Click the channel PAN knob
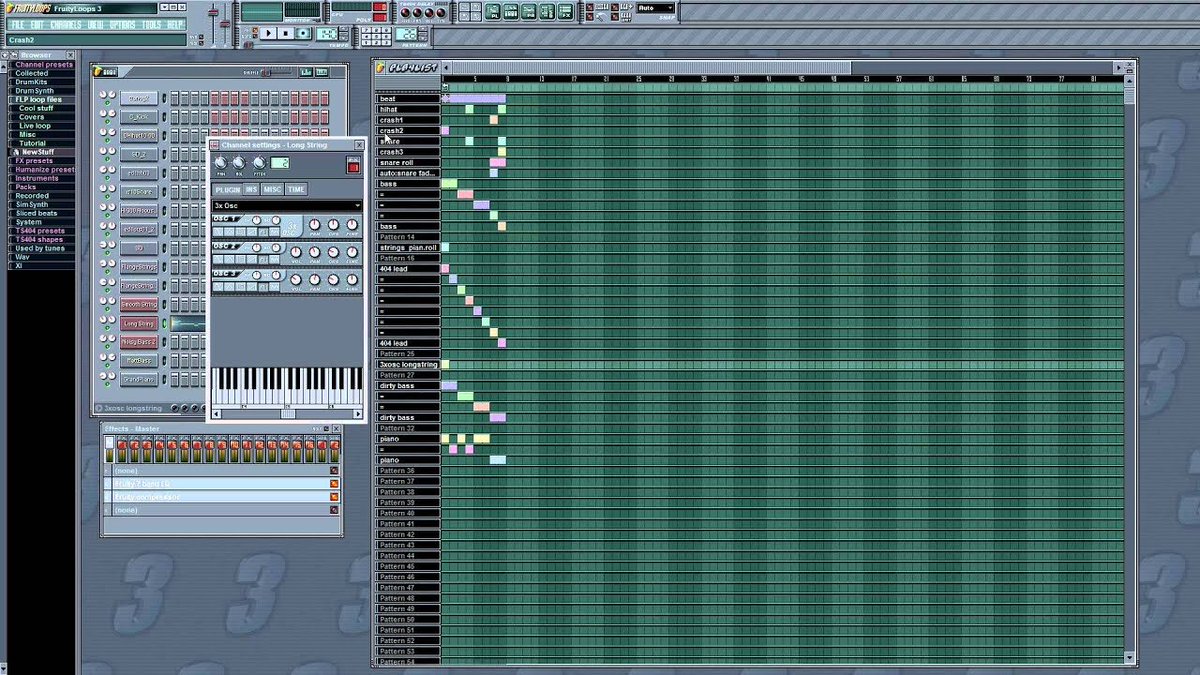Screen dimensions: 1200x675 point(221,163)
